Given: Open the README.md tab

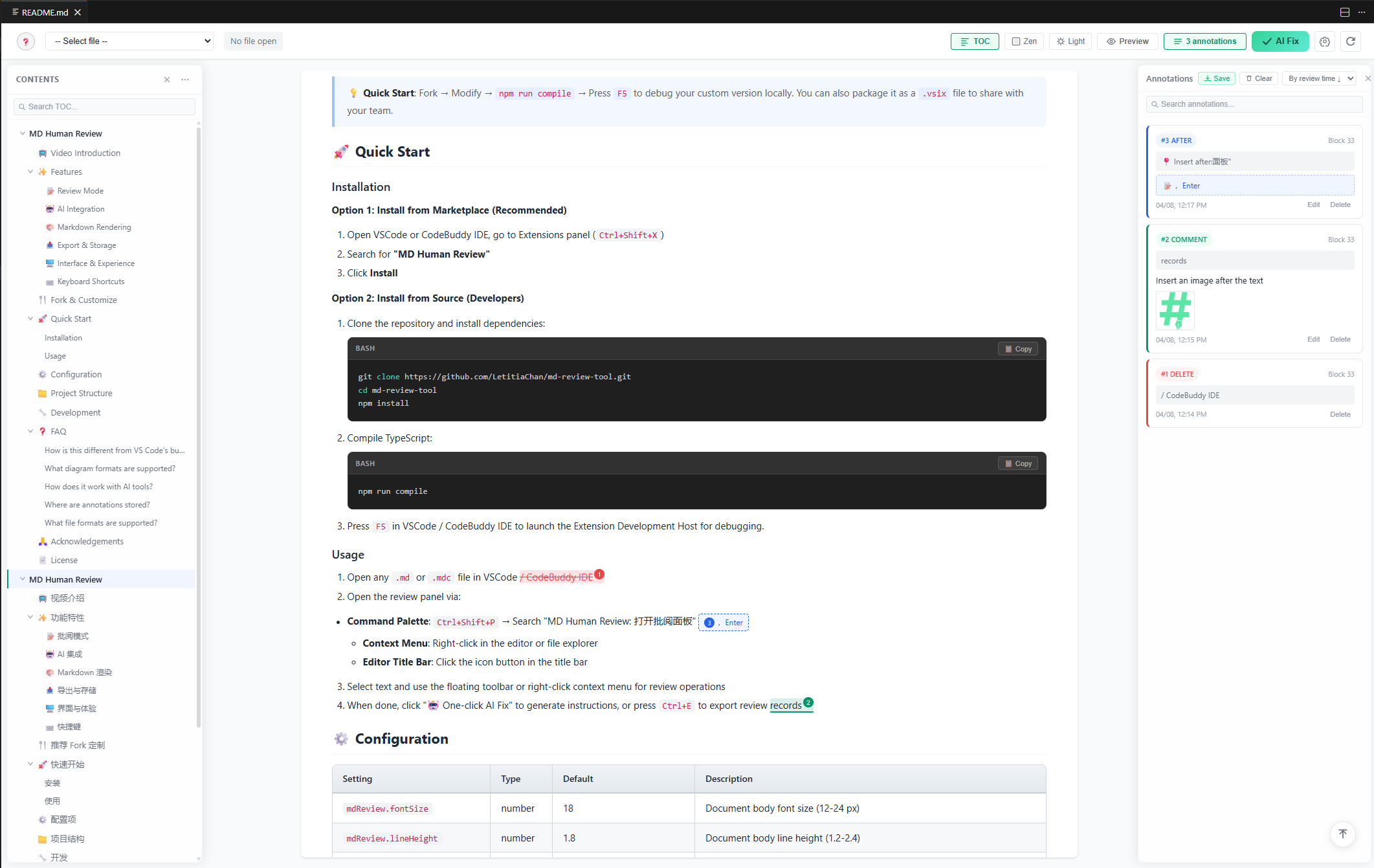Looking at the screenshot, I should pos(44,12).
